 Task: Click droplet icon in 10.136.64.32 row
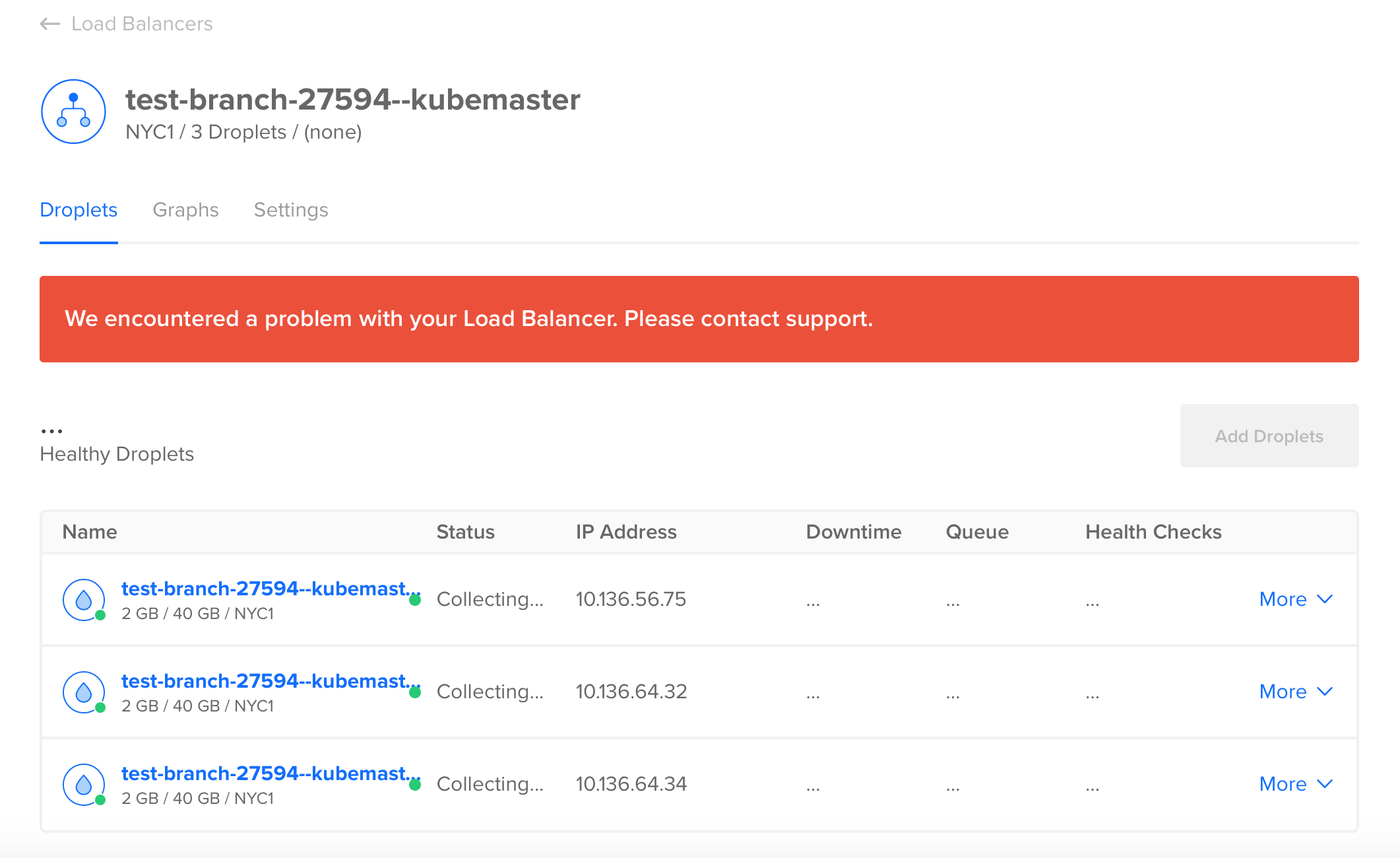84,692
